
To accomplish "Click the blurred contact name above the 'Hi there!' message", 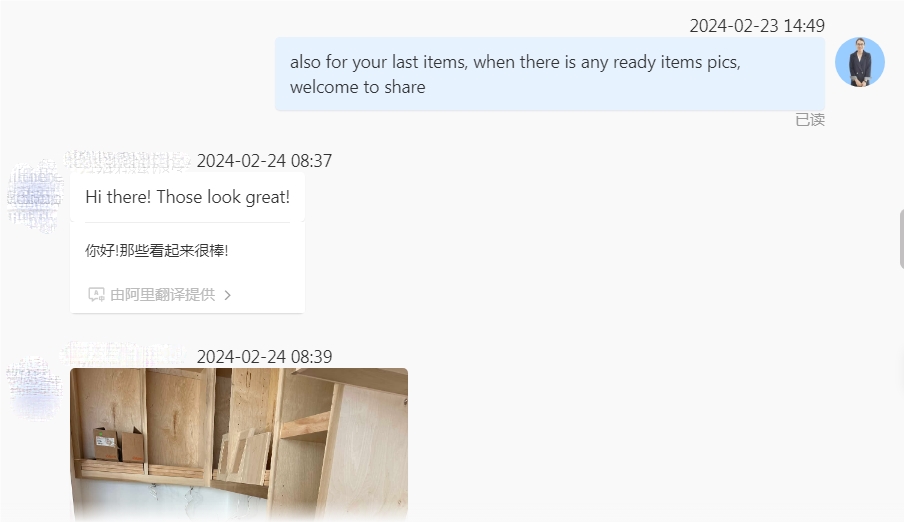I will pos(127,162).
